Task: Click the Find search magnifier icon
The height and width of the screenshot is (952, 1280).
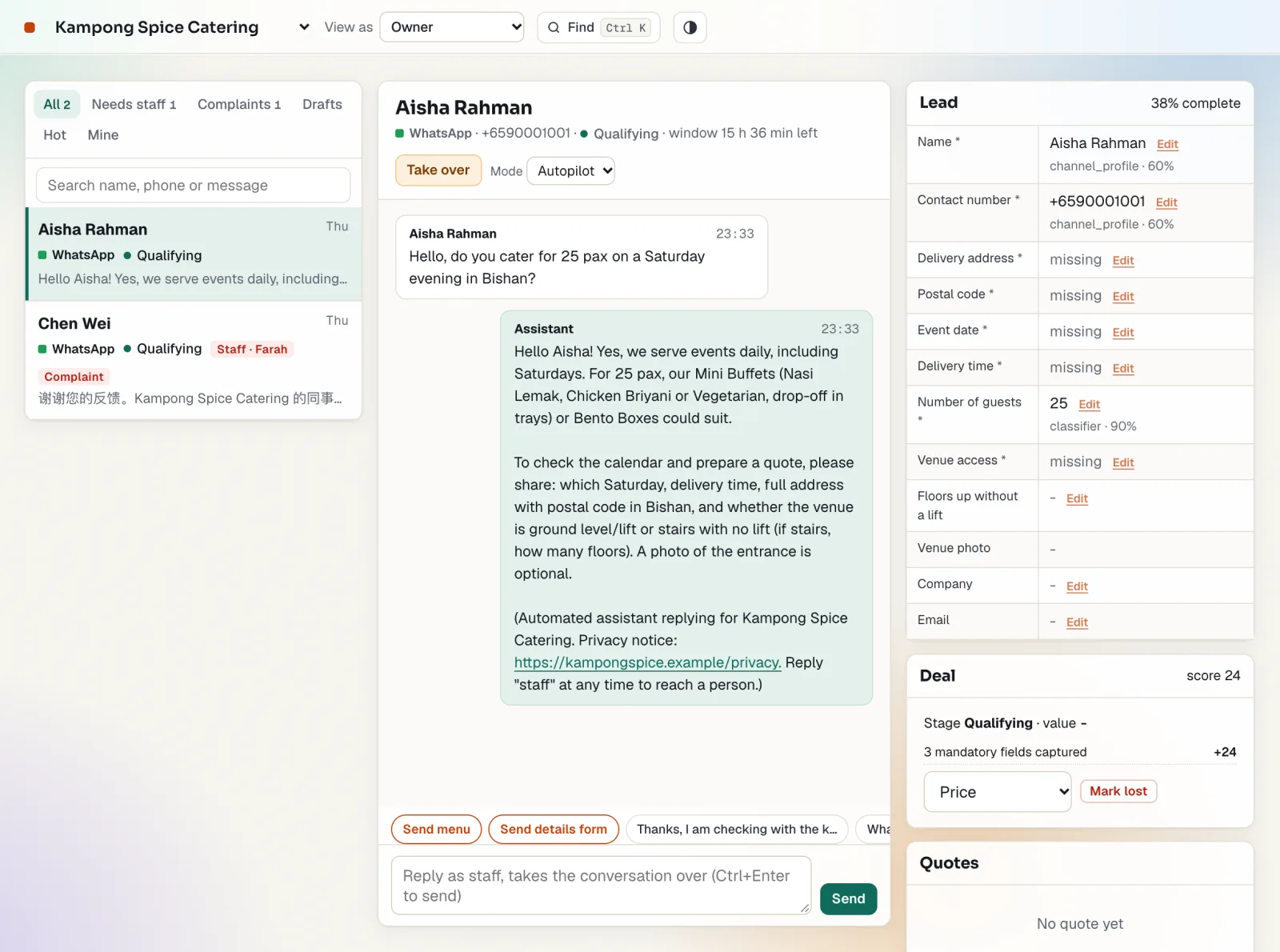Action: coord(554,27)
